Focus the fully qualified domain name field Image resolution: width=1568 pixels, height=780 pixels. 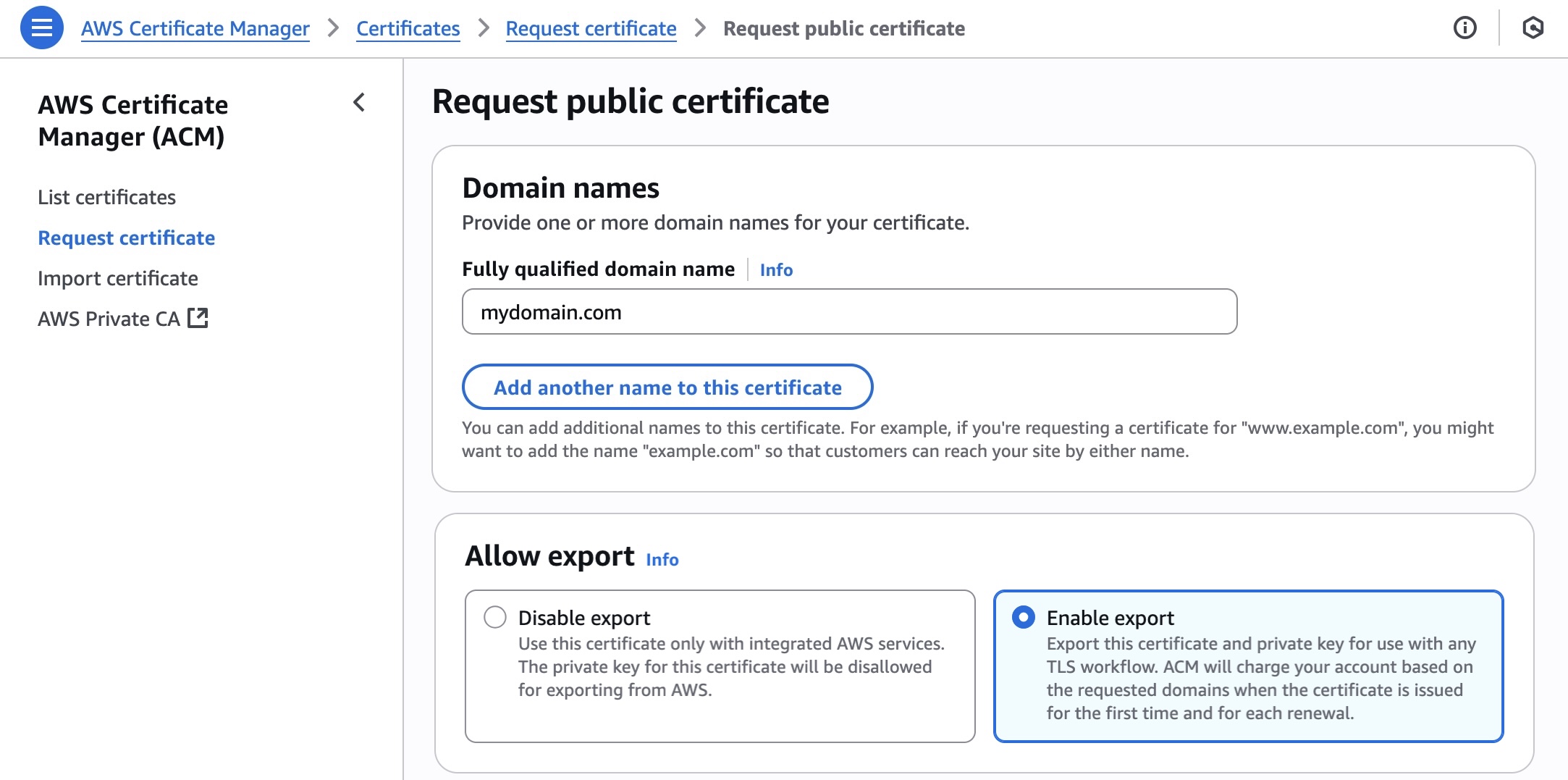(850, 311)
